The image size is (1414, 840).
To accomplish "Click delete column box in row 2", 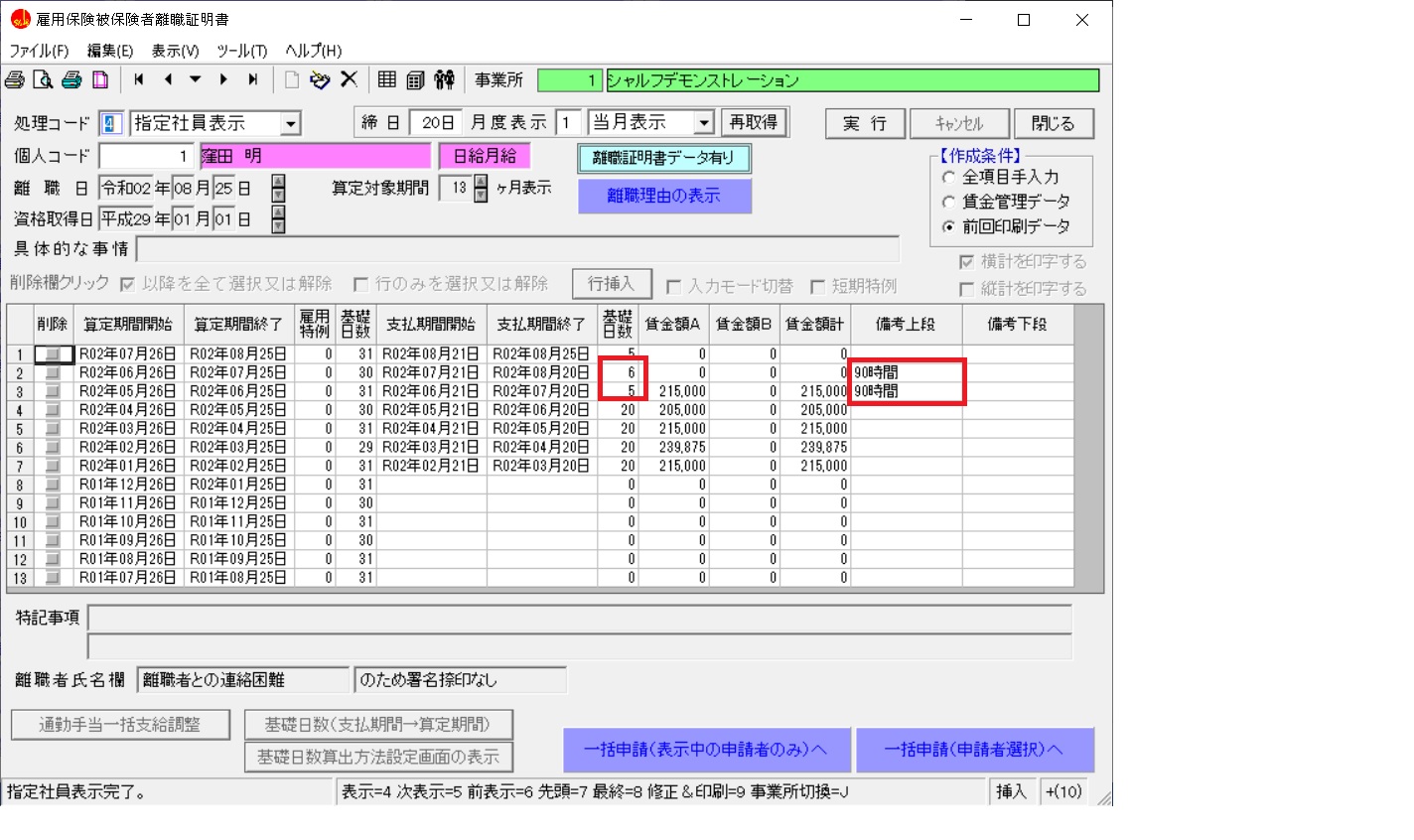I will click(x=52, y=373).
